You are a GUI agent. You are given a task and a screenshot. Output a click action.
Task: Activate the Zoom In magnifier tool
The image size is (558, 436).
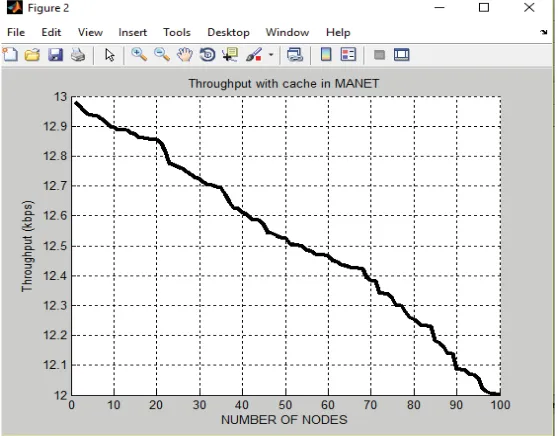coord(139,55)
